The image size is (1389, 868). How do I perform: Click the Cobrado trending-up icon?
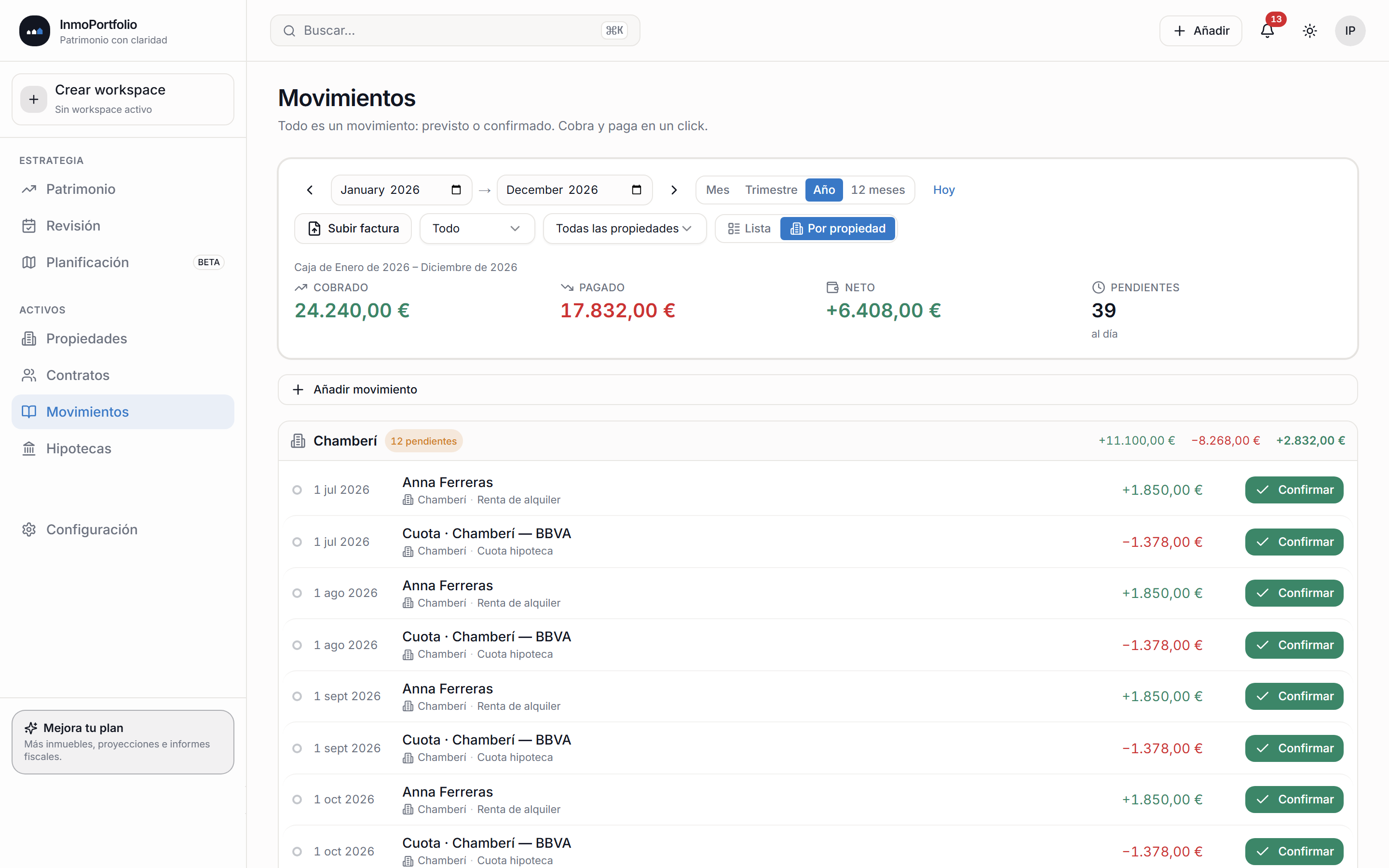tap(301, 287)
